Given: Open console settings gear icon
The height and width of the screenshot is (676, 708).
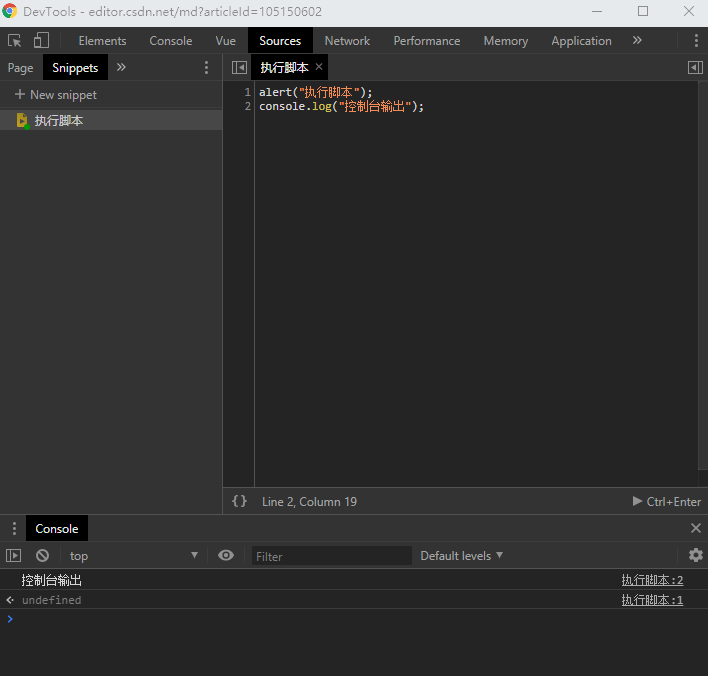Looking at the screenshot, I should tap(695, 555).
